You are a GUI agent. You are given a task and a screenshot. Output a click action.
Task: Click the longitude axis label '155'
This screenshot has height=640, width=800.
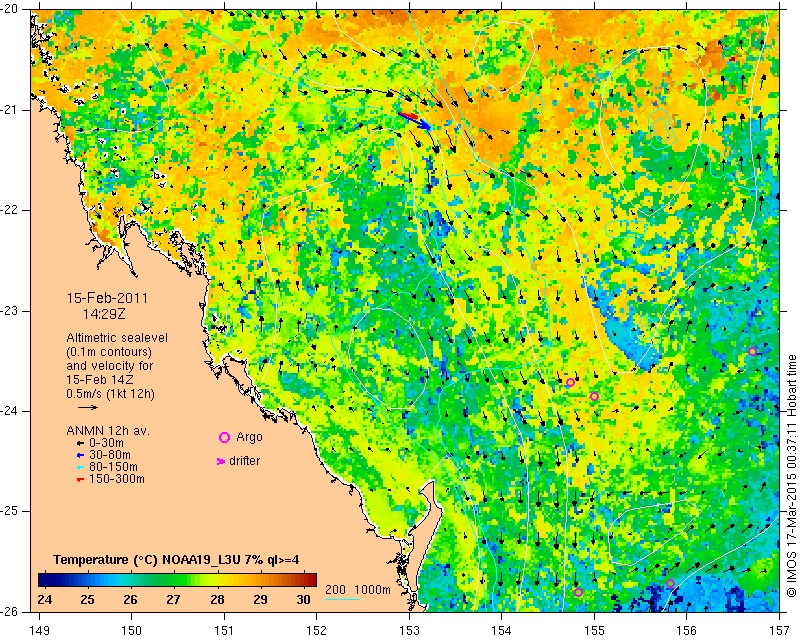pyautogui.click(x=594, y=631)
